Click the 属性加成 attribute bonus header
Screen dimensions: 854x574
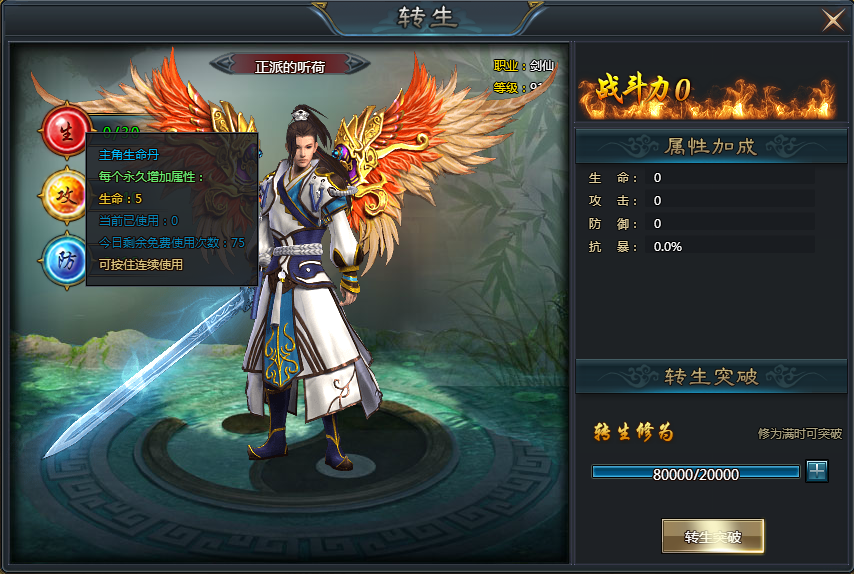(711, 146)
